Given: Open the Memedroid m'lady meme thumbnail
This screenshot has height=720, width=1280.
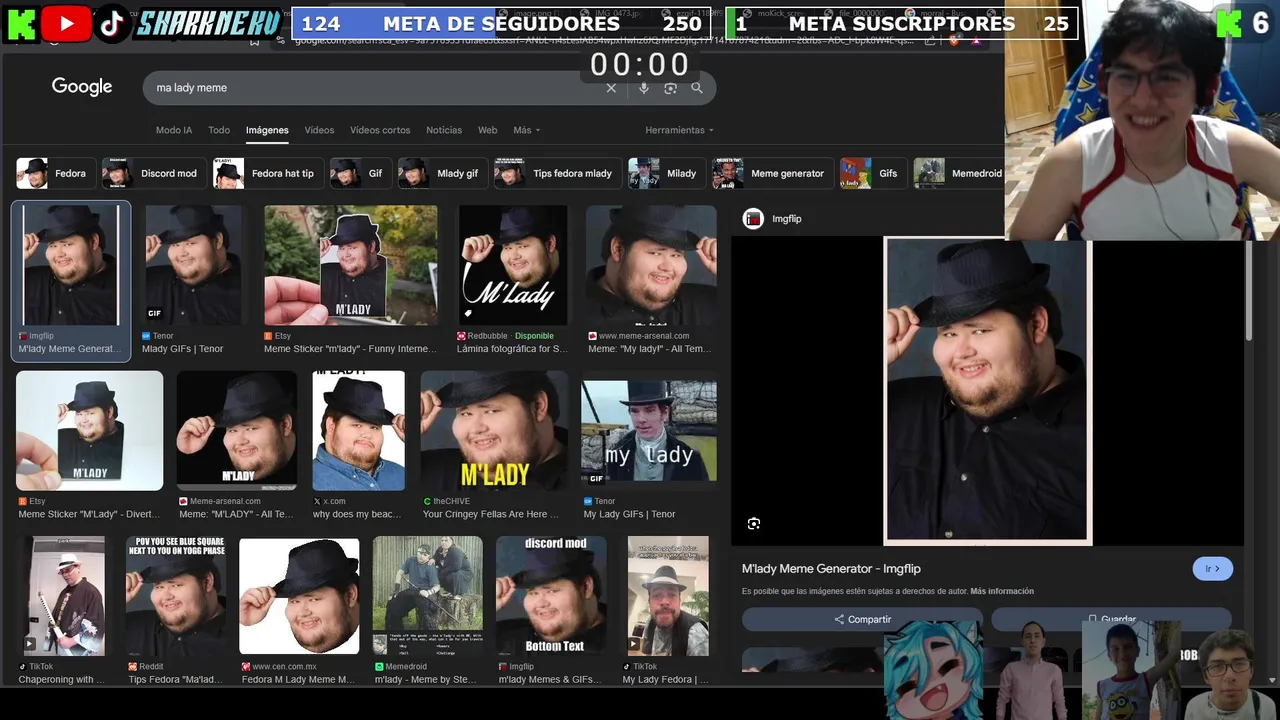Looking at the screenshot, I should pyautogui.click(x=428, y=596).
